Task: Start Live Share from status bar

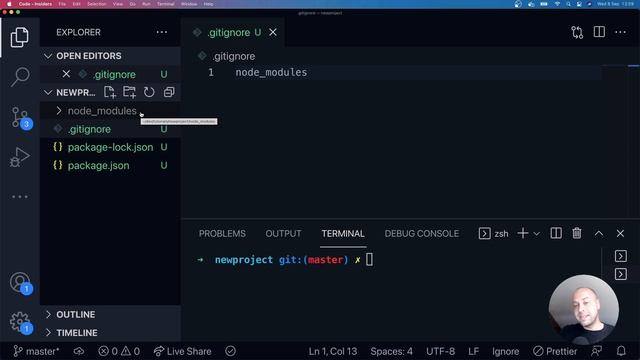Action: (183, 351)
